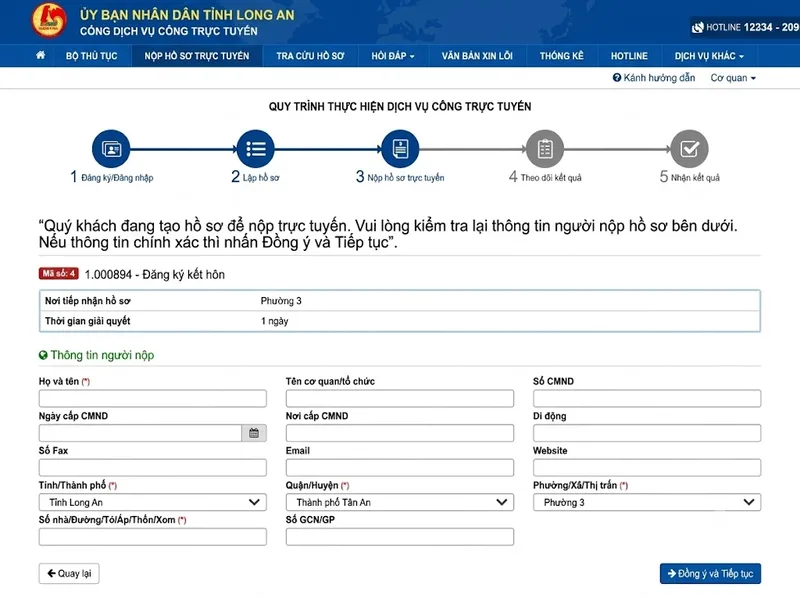Open the Kênh hướng dẫn help link
Screen dimensions: 800x598
pos(654,78)
